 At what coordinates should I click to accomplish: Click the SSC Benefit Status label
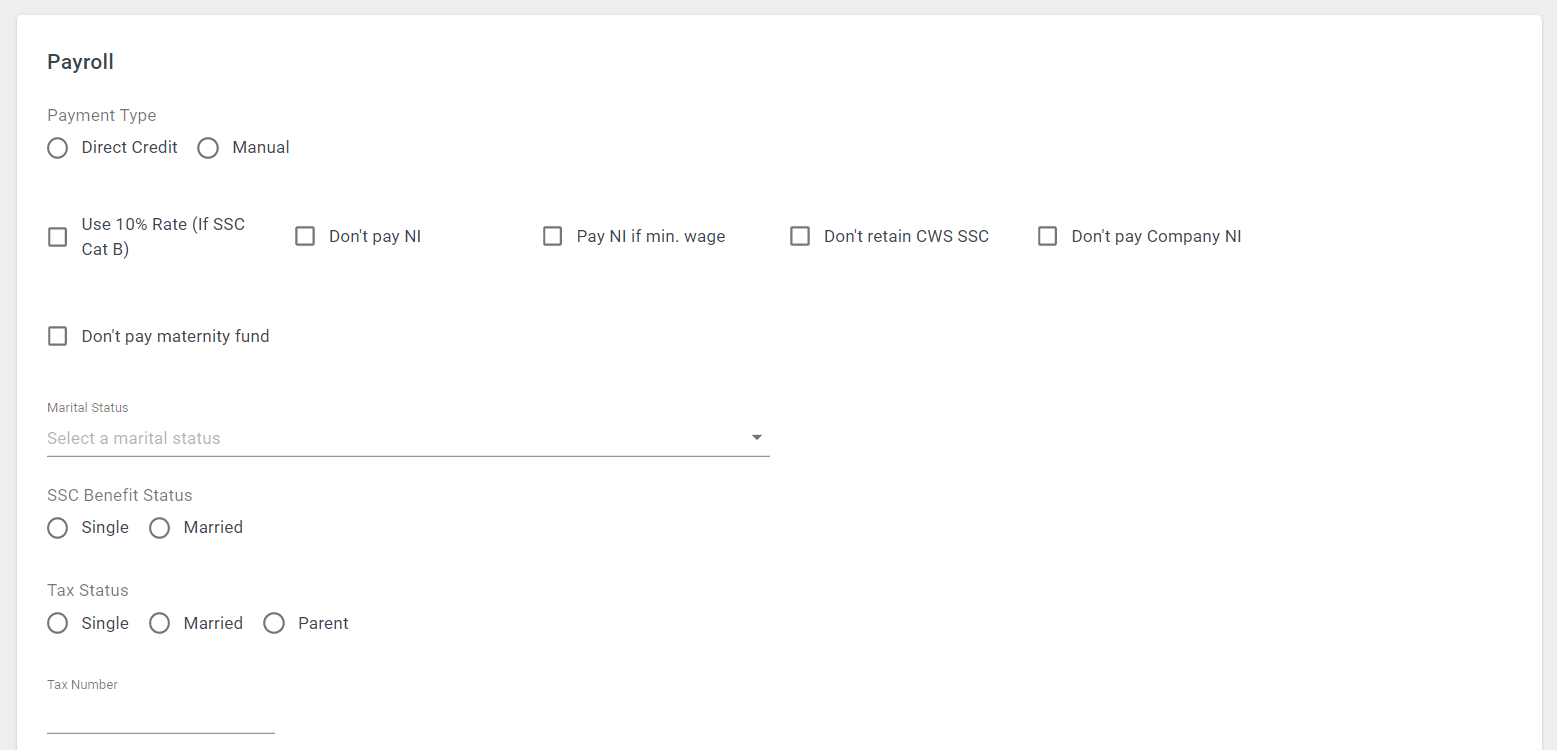[120, 495]
